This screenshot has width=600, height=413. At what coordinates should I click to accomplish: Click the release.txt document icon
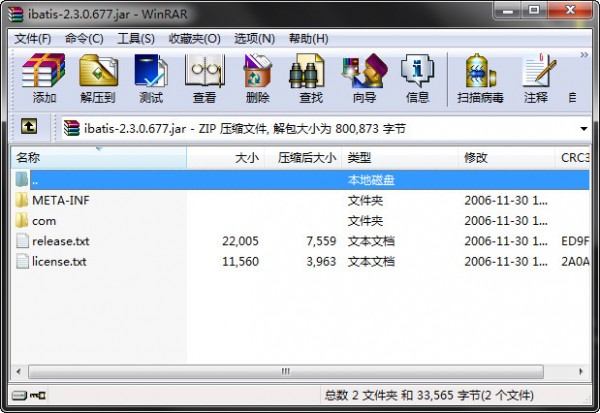tap(22, 241)
